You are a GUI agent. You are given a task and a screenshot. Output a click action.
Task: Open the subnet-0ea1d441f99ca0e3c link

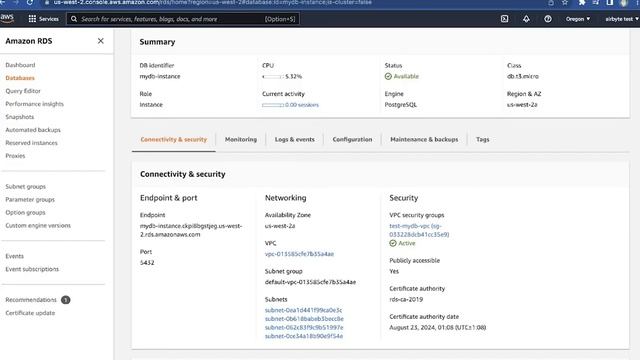click(304, 310)
